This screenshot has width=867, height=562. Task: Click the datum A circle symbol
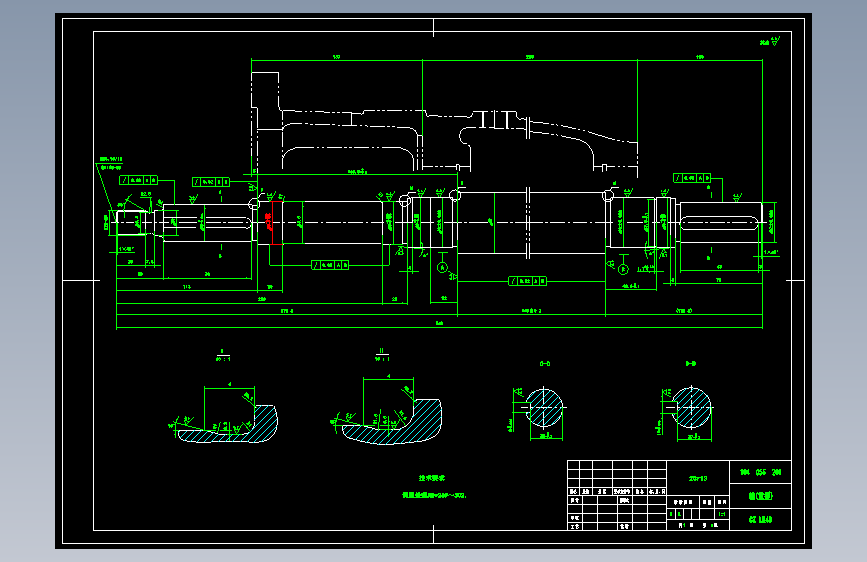coord(442,268)
